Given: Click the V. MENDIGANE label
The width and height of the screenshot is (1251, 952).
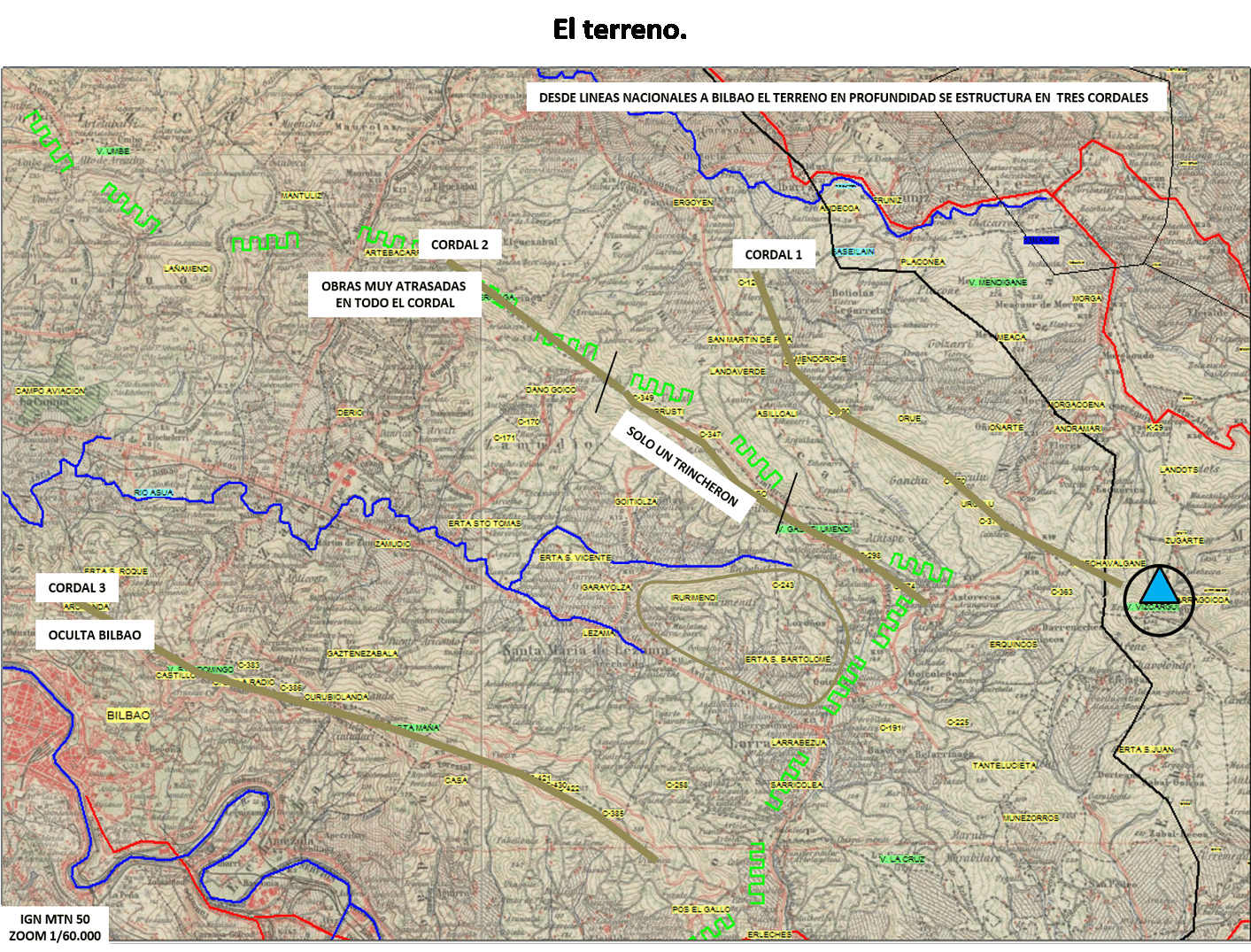Looking at the screenshot, I should 998,283.
